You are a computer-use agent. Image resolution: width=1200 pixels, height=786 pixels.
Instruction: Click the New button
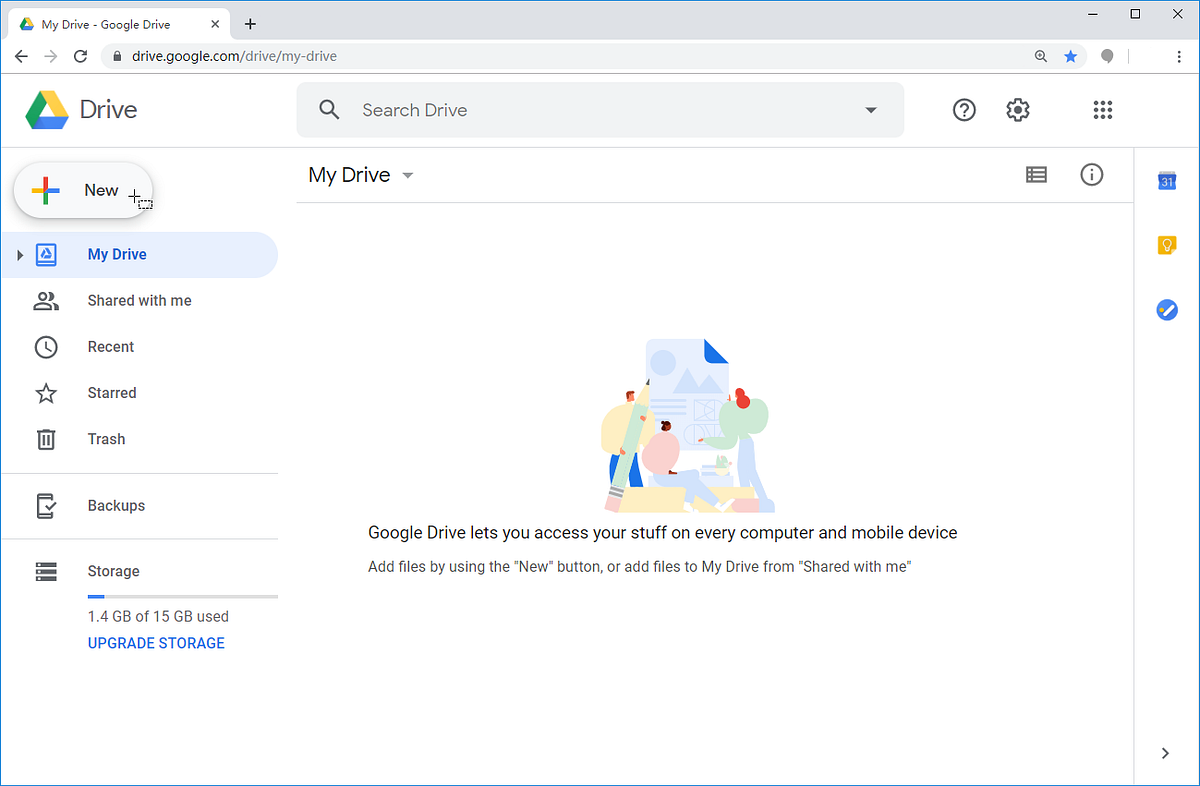tap(83, 190)
